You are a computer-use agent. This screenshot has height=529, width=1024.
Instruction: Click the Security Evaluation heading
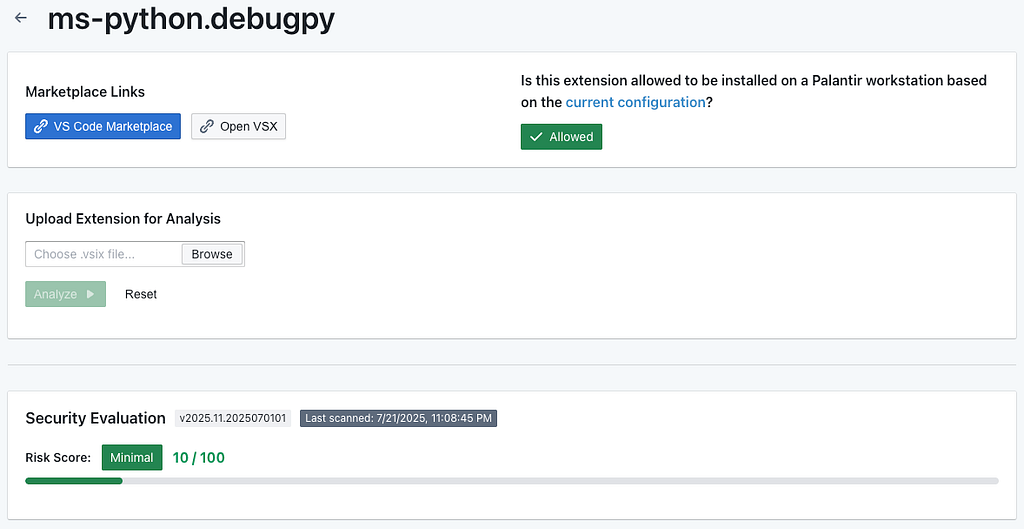point(95,418)
